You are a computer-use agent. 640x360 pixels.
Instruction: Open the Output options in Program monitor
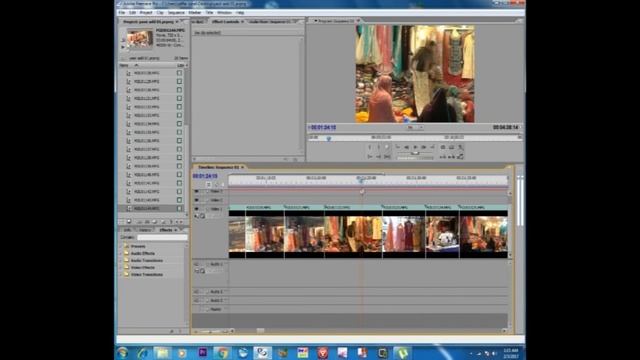460,147
